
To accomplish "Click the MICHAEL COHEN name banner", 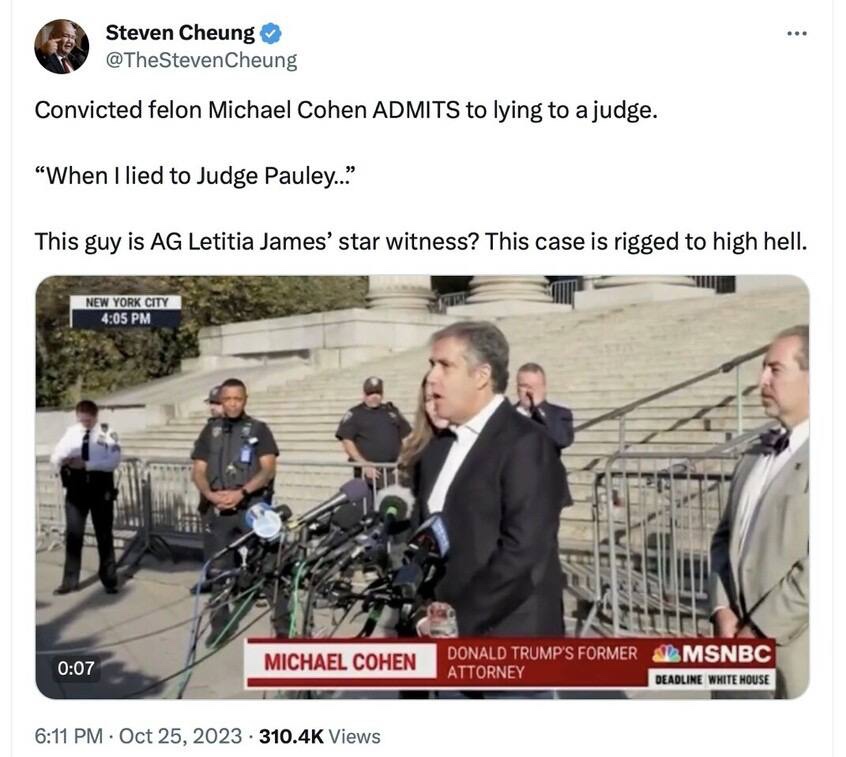I will pyautogui.click(x=340, y=662).
